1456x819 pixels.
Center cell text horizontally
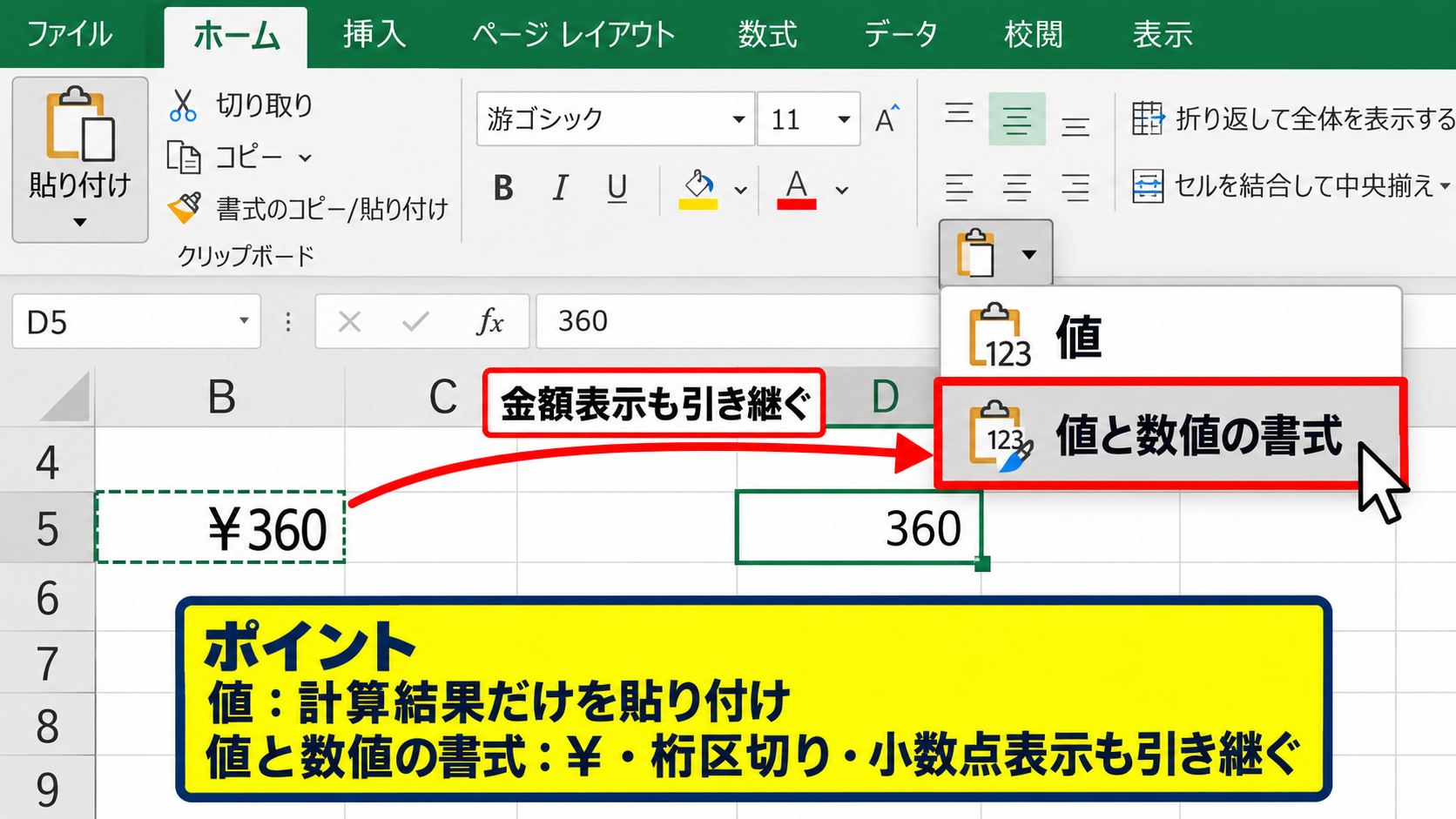(1016, 187)
